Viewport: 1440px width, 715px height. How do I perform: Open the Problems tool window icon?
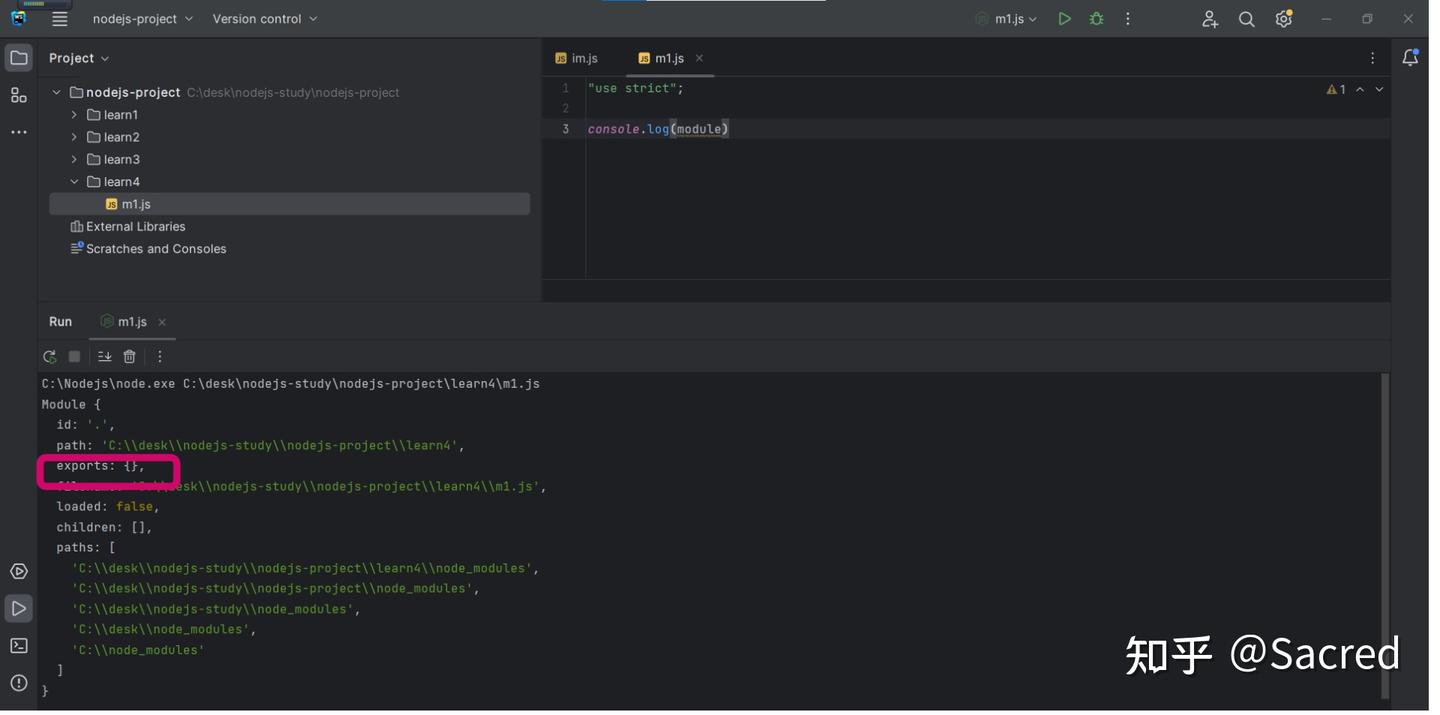18,683
